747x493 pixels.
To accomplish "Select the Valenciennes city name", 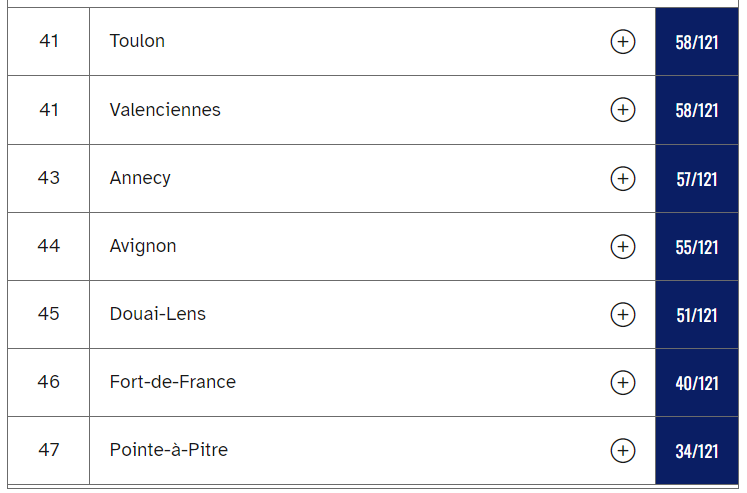I will click(165, 110).
